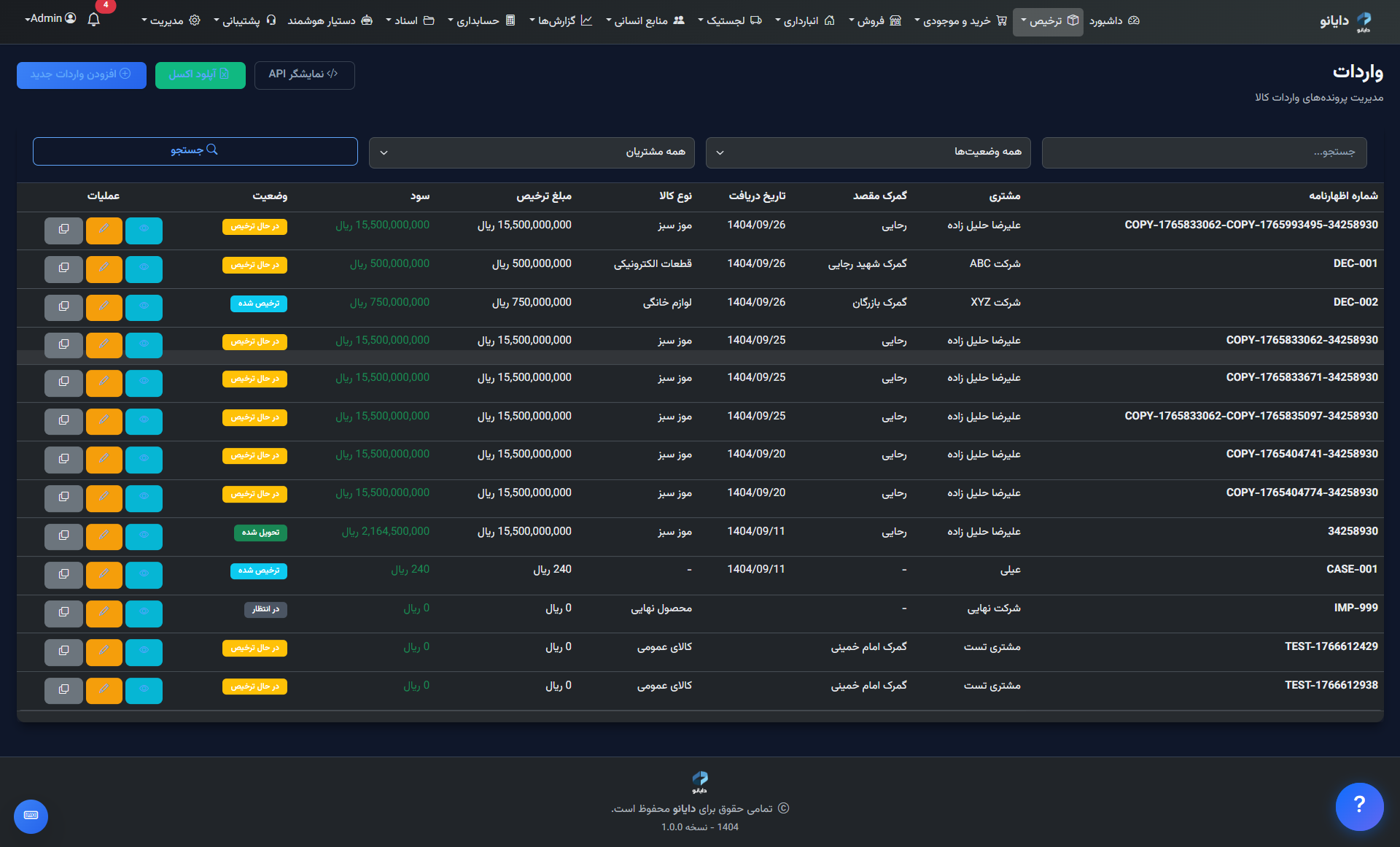Click the افزودن واردات جدید button
The height and width of the screenshot is (847, 1400).
tap(81, 74)
